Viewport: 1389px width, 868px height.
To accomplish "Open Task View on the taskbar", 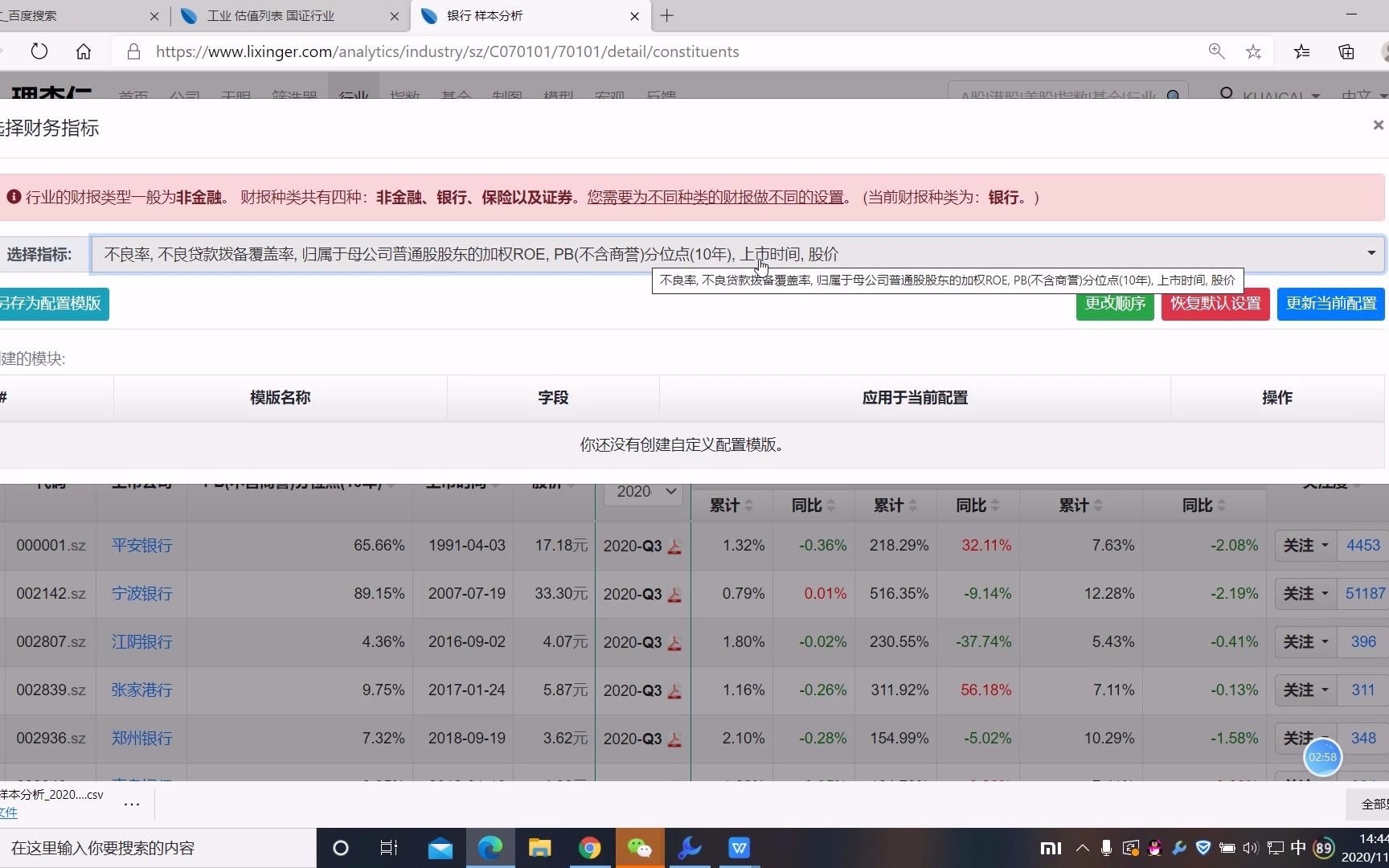I will pyautogui.click(x=389, y=848).
